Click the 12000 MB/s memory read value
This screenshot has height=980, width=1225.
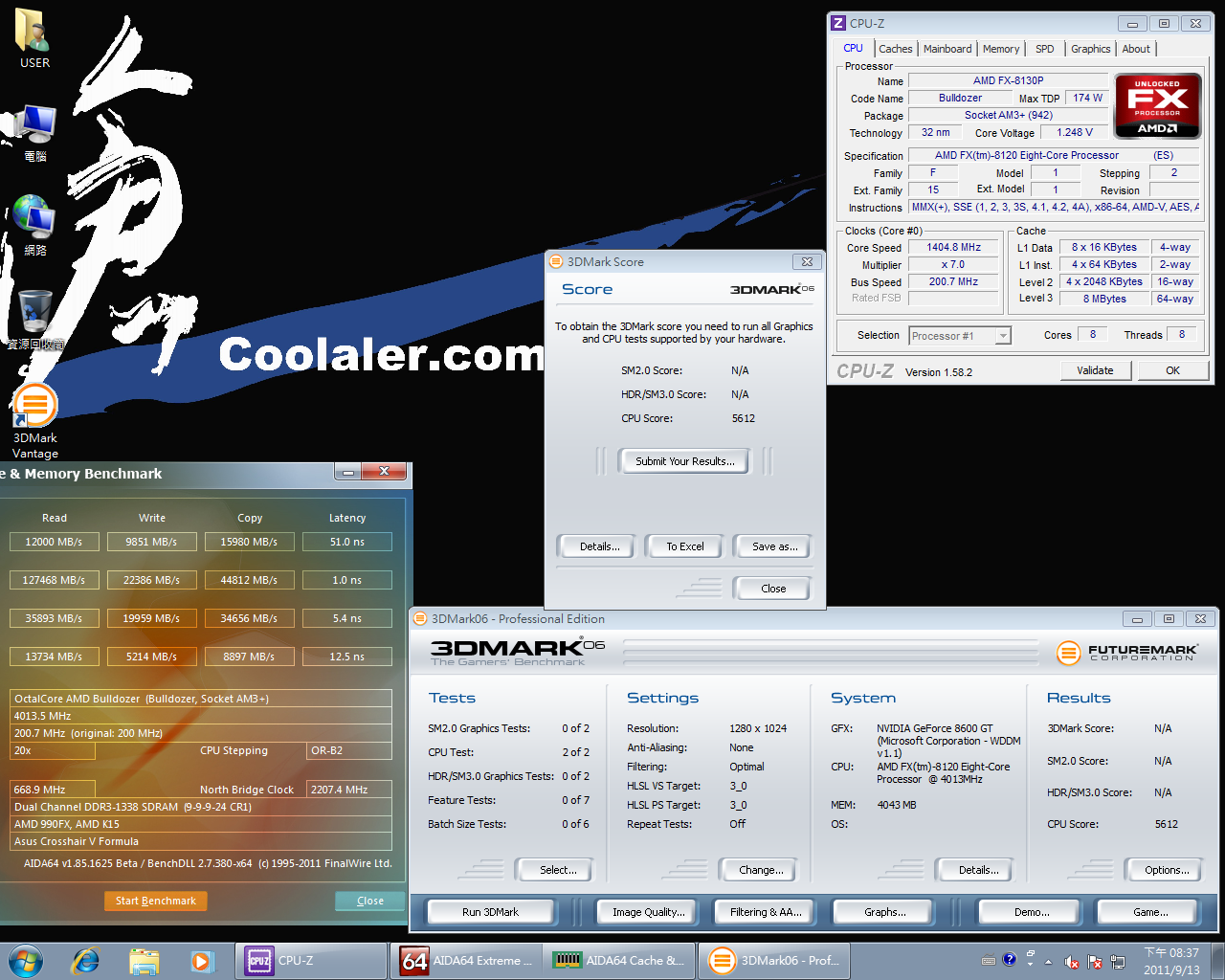pyautogui.click(x=54, y=542)
